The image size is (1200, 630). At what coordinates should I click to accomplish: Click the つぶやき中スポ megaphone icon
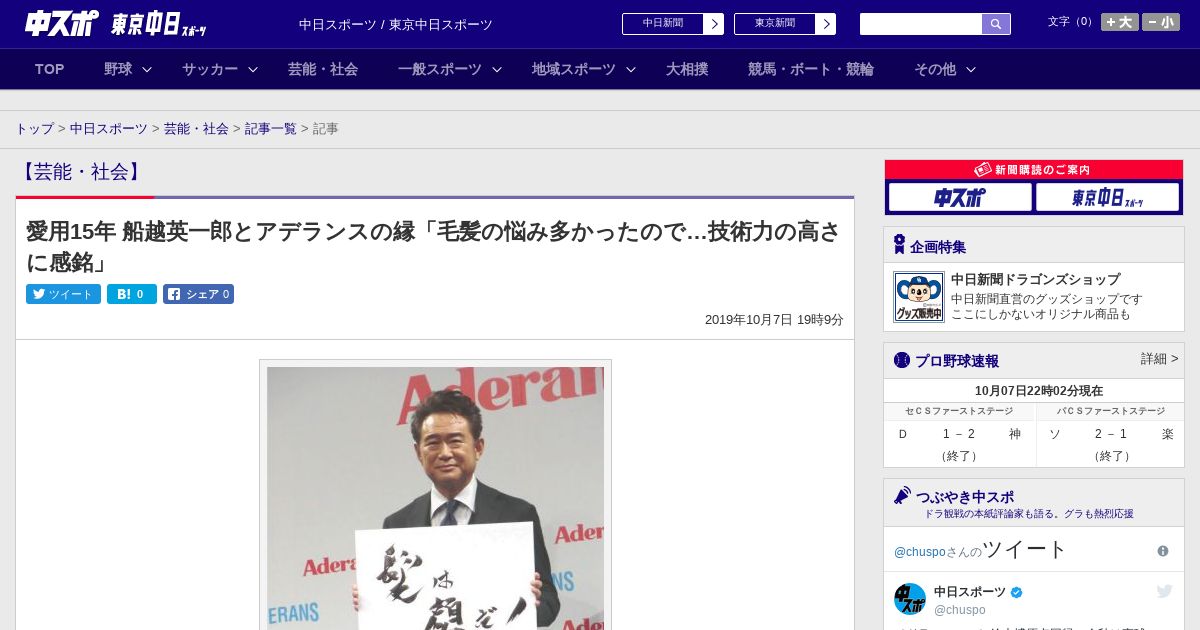(x=902, y=495)
